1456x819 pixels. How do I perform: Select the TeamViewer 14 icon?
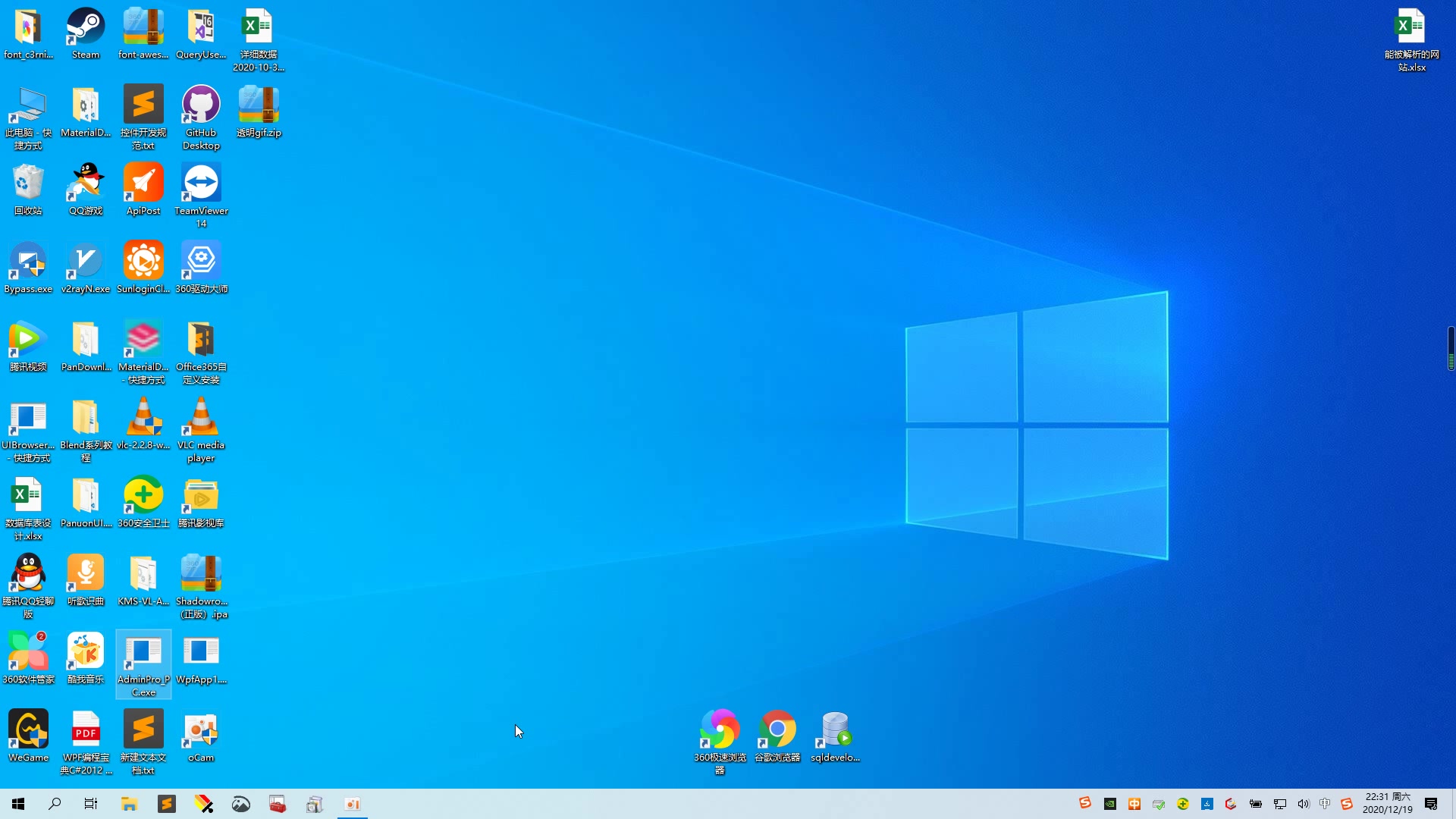[x=201, y=196]
